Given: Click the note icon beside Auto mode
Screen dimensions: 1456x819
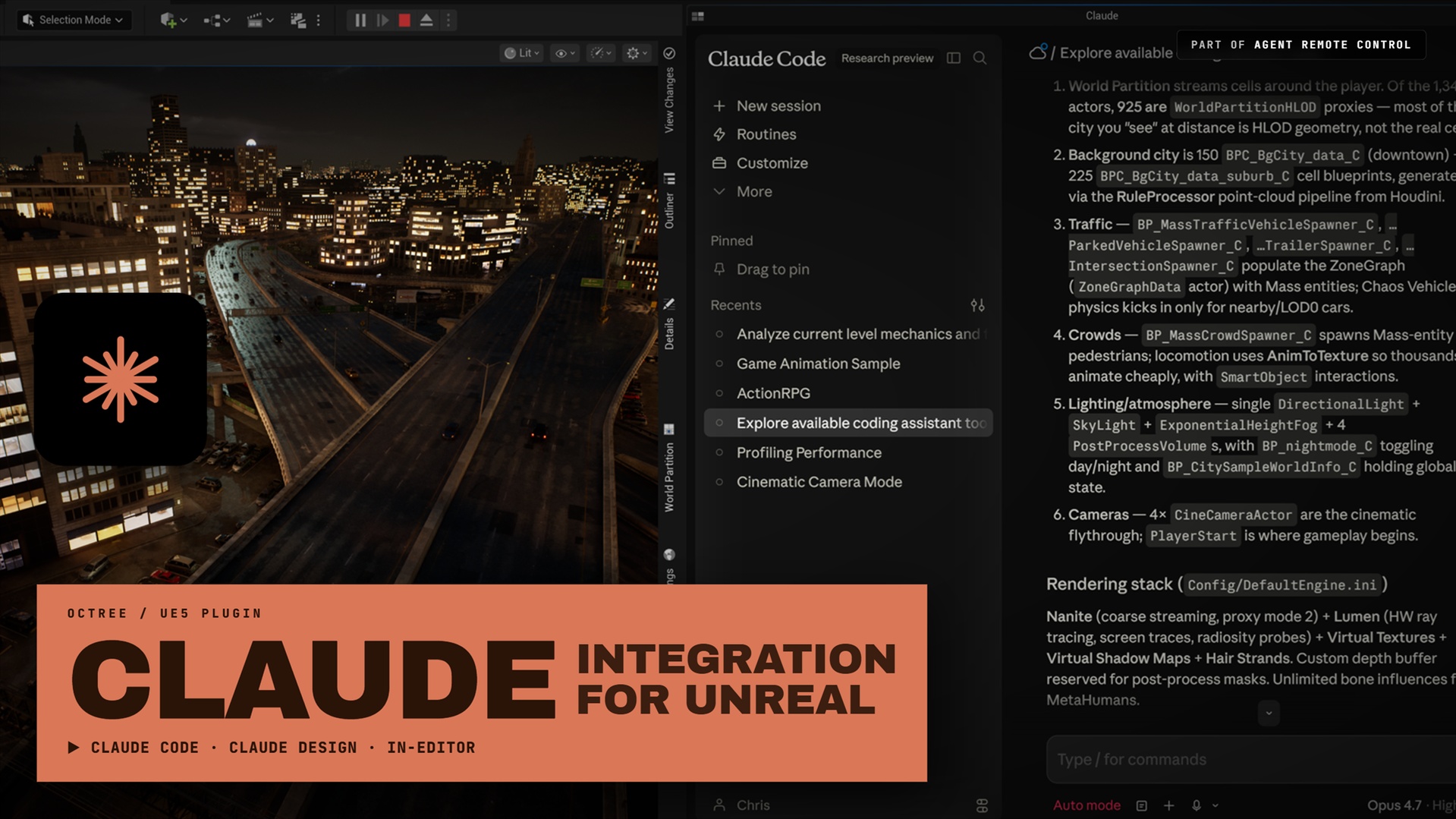Looking at the screenshot, I should coord(1141,805).
